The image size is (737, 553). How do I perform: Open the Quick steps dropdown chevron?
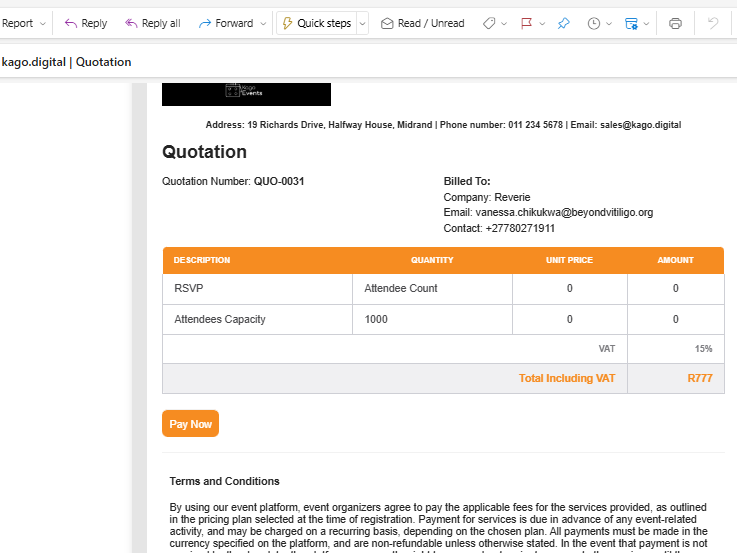[x=362, y=23]
